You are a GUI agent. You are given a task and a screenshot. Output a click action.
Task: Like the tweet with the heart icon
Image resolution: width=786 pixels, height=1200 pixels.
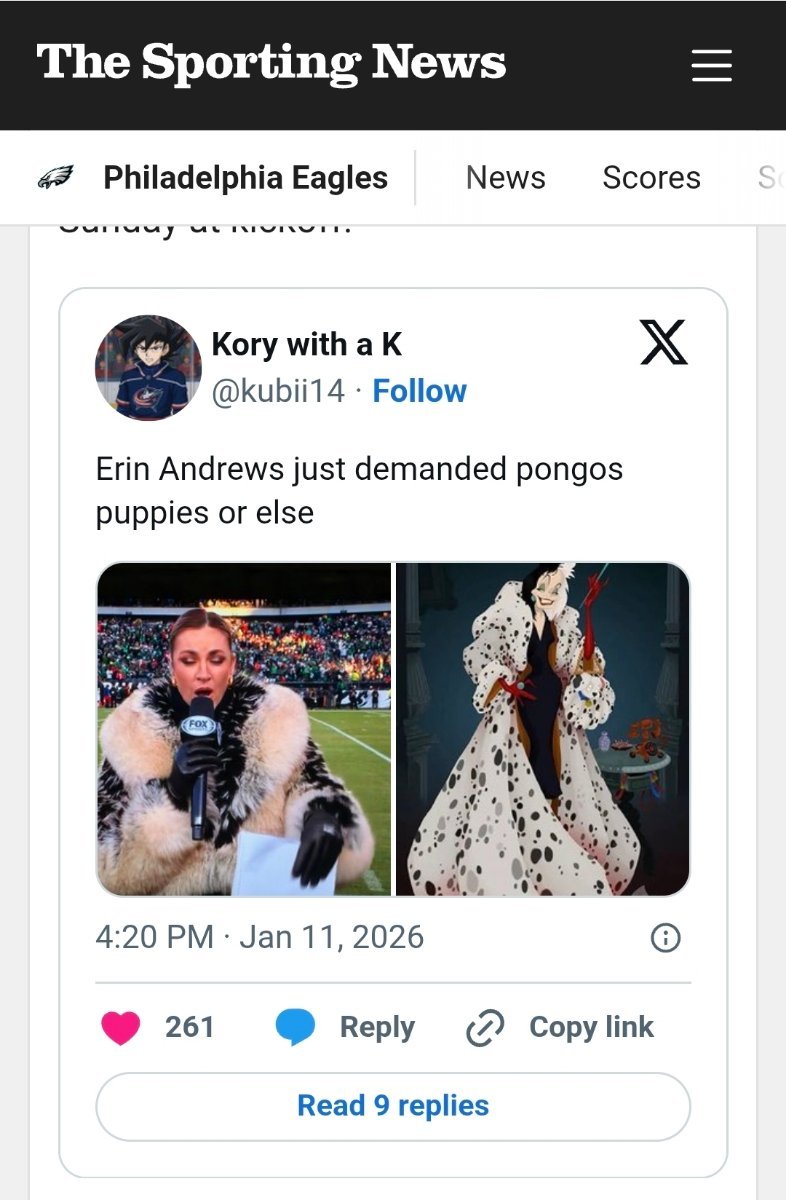[121, 1027]
